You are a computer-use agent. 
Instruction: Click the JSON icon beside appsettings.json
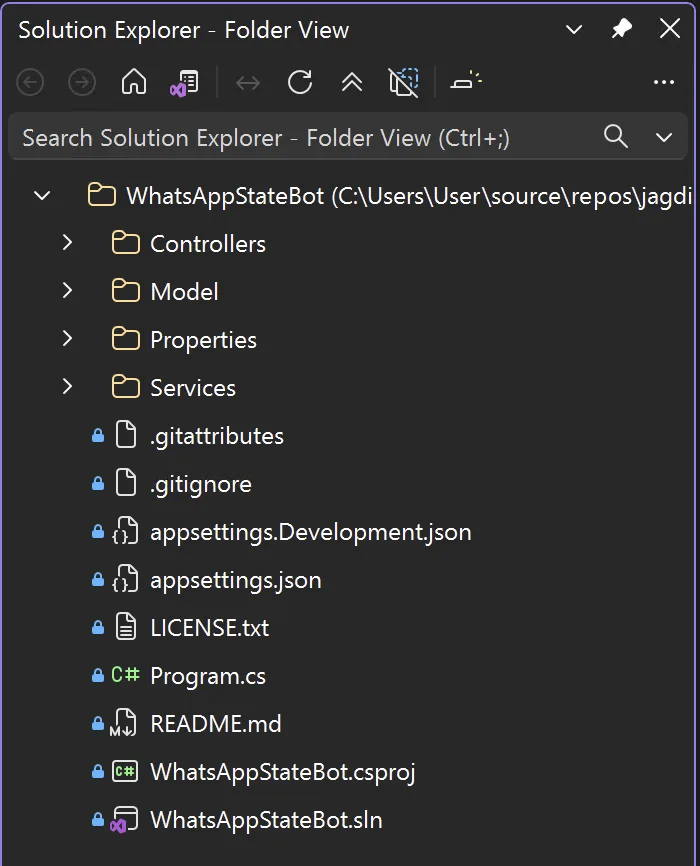pyautogui.click(x=125, y=579)
